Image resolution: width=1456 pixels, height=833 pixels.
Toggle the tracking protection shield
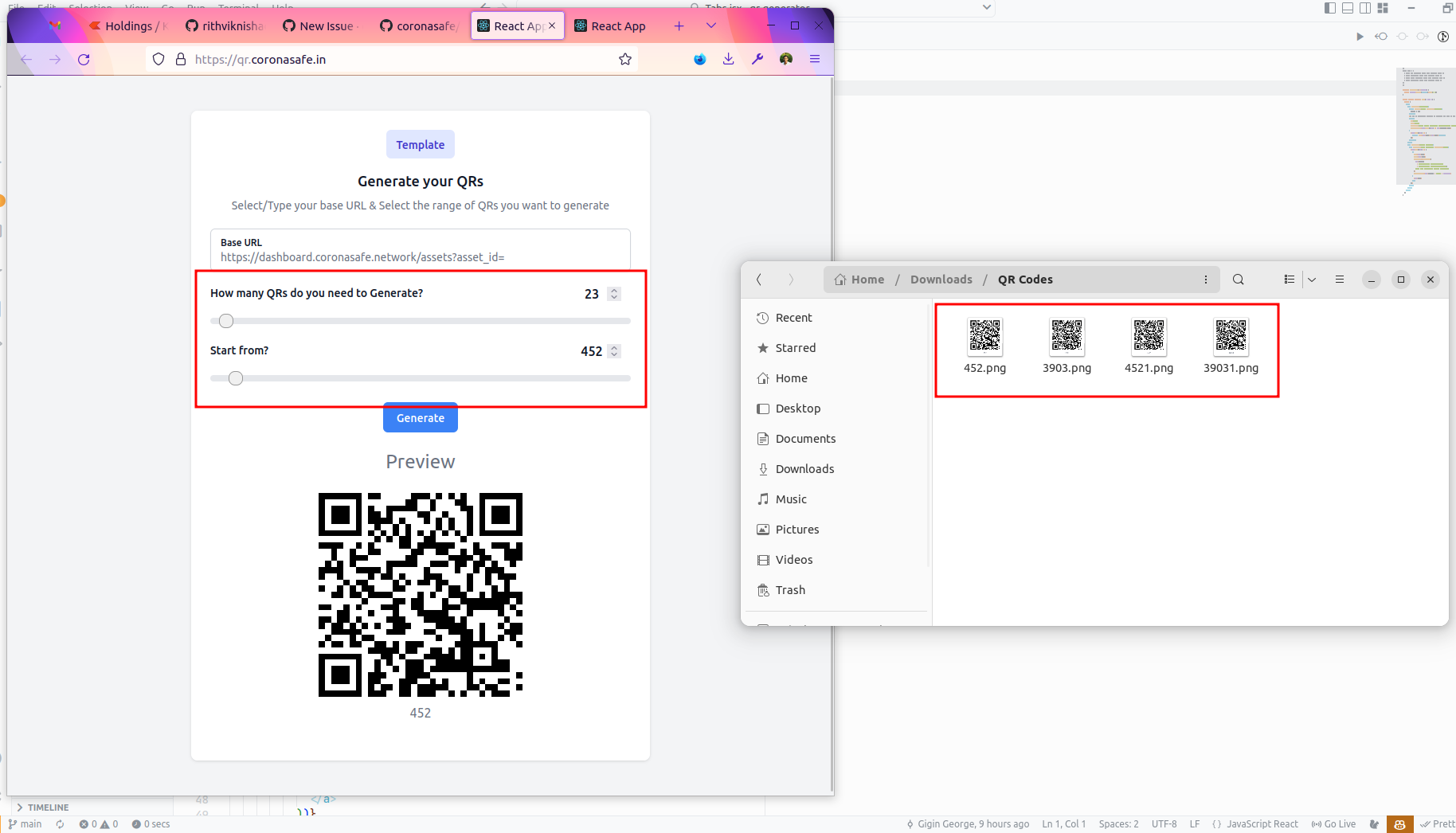pos(159,59)
